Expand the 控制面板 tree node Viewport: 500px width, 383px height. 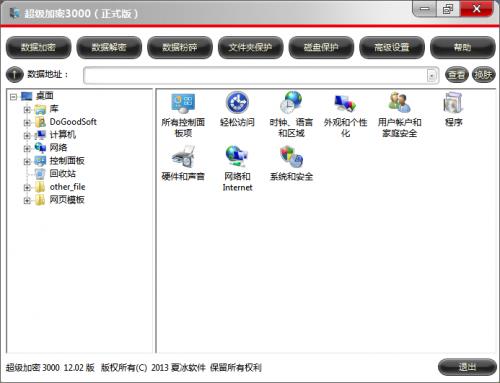tap(27, 162)
